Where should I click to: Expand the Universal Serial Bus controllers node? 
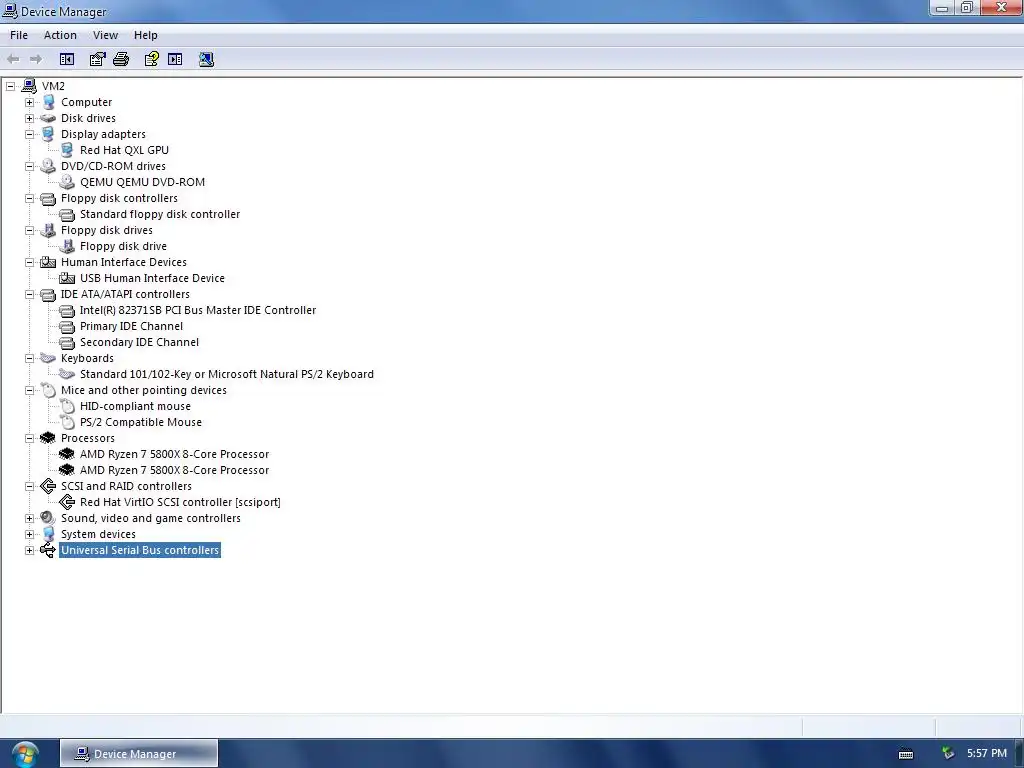(29, 551)
